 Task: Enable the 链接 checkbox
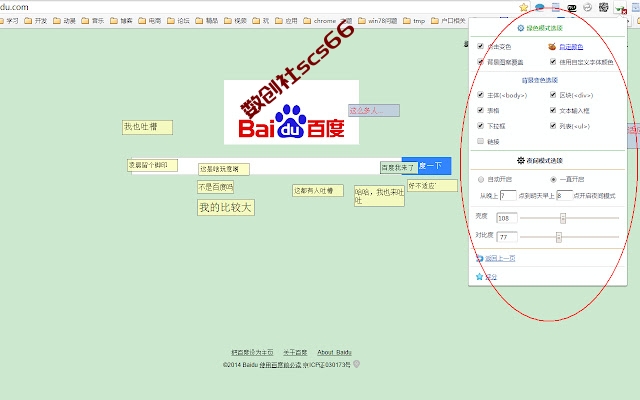pyautogui.click(x=480, y=141)
